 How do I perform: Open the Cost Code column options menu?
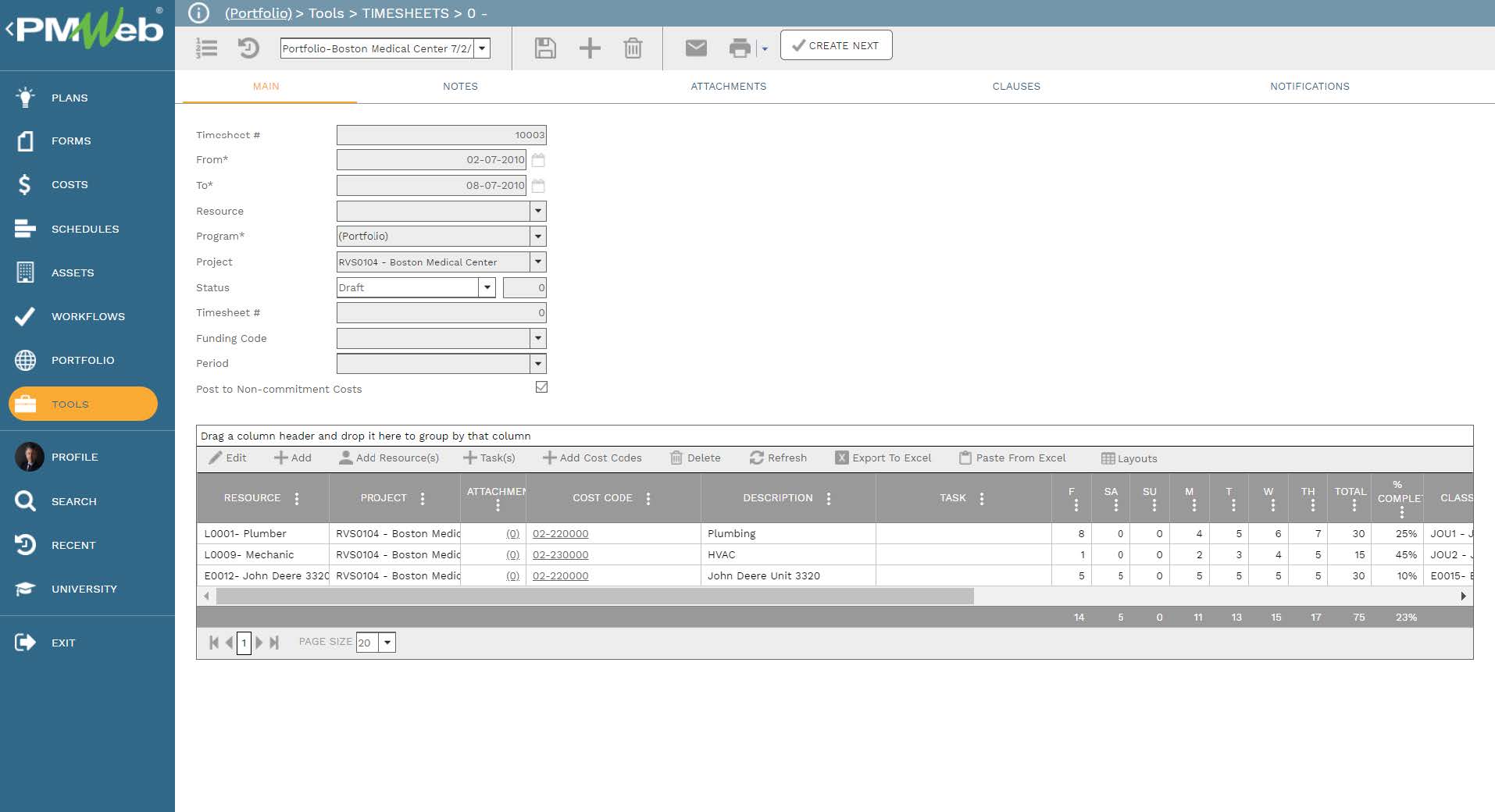point(648,498)
